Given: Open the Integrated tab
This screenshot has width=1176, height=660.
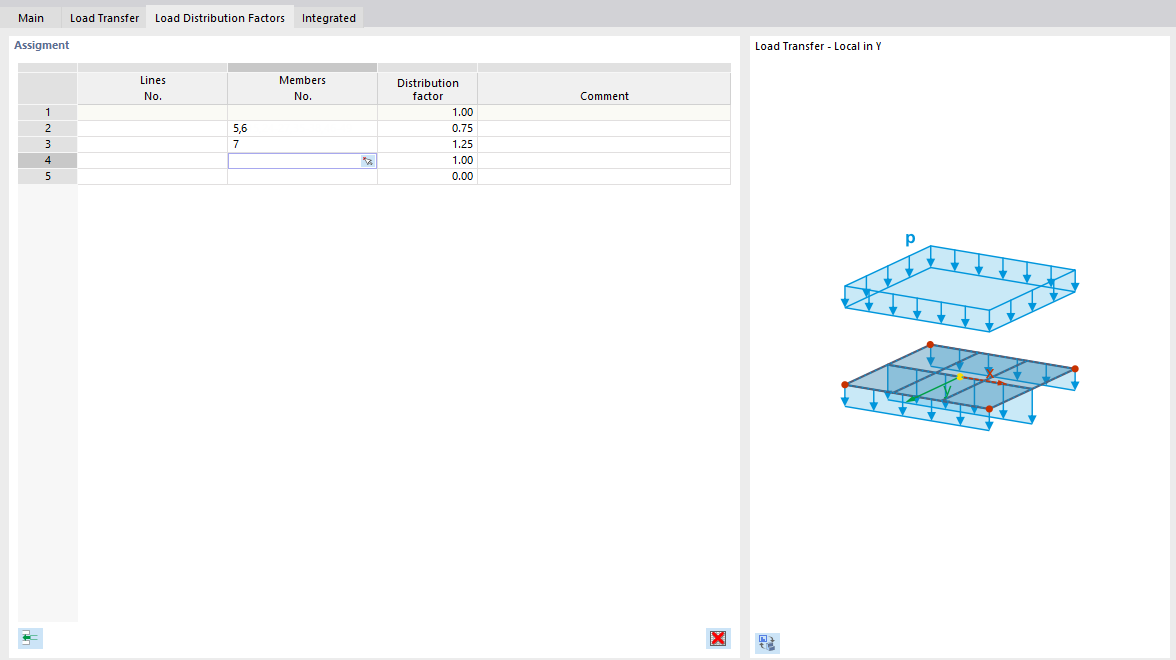Looking at the screenshot, I should pos(328,18).
